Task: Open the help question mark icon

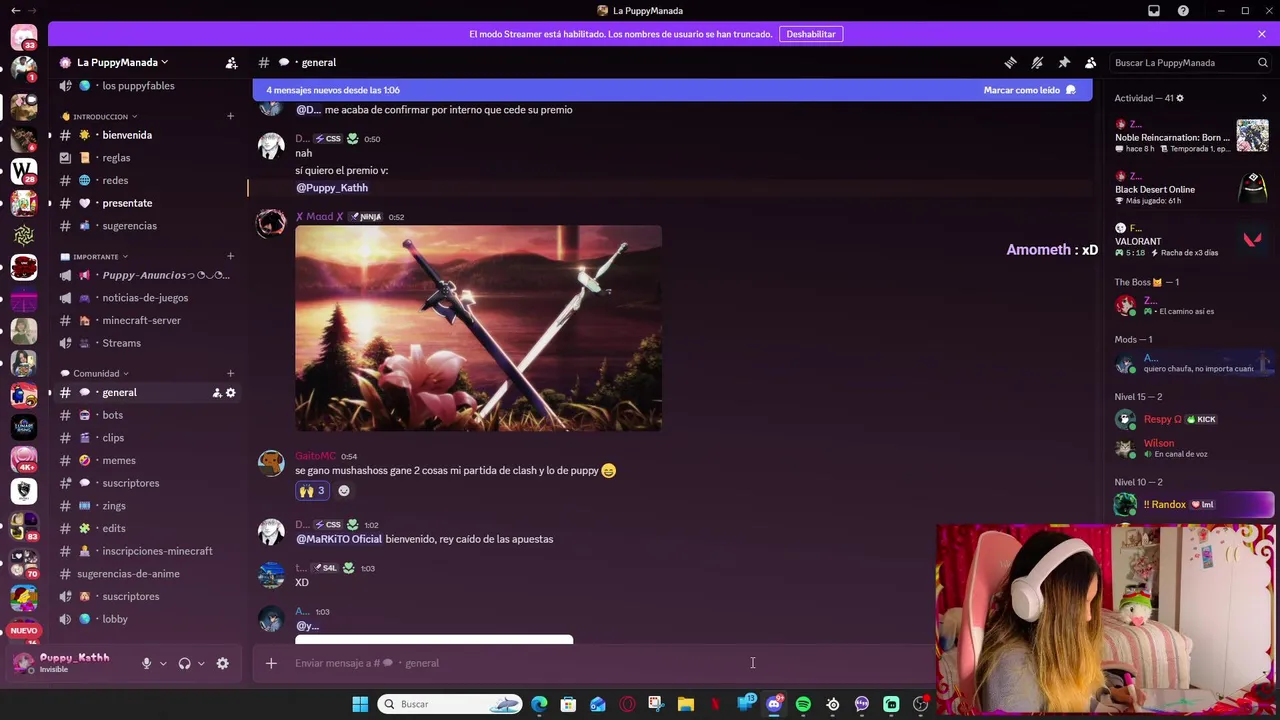Action: click(1183, 10)
